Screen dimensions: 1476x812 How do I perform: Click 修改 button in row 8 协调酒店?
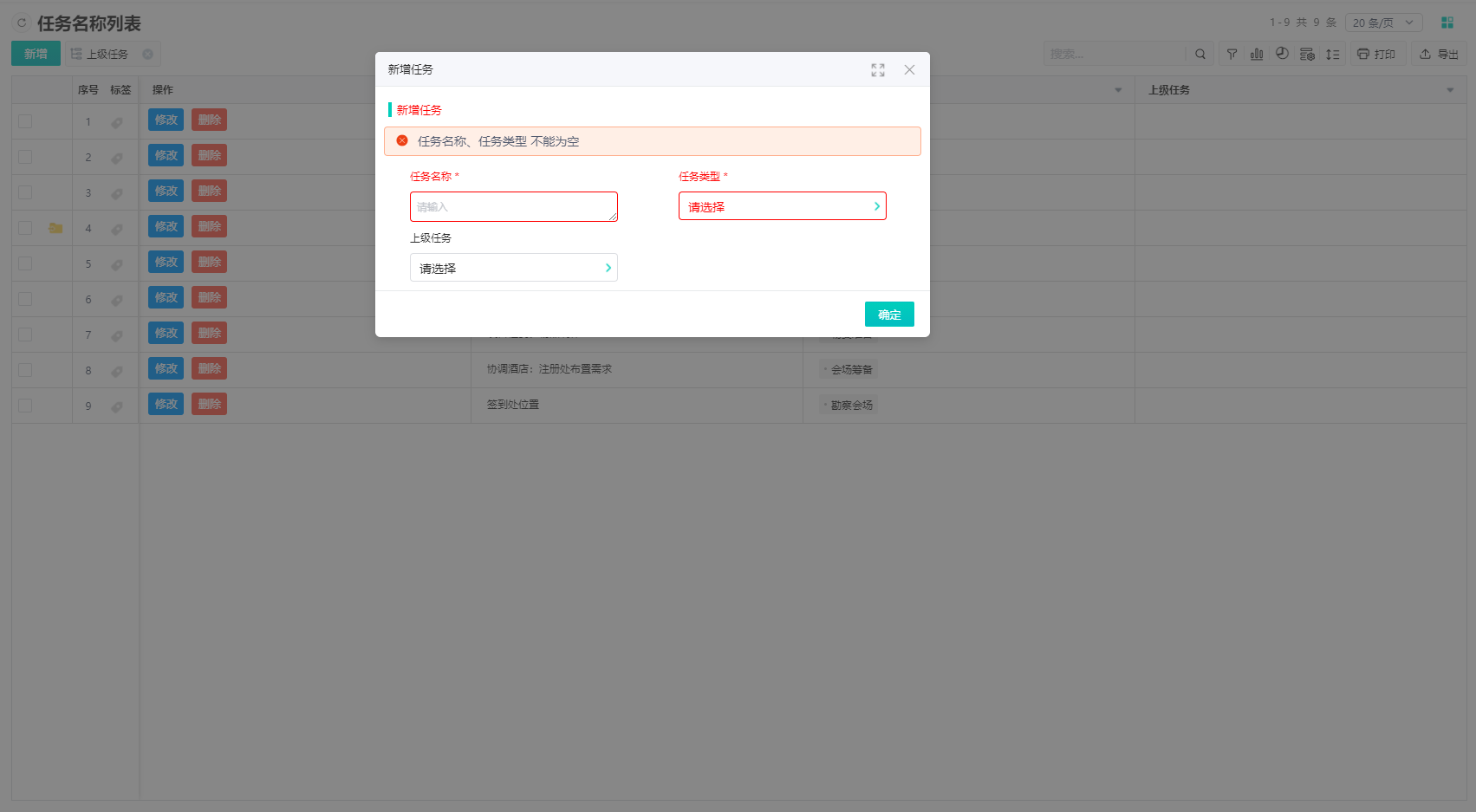tap(166, 369)
